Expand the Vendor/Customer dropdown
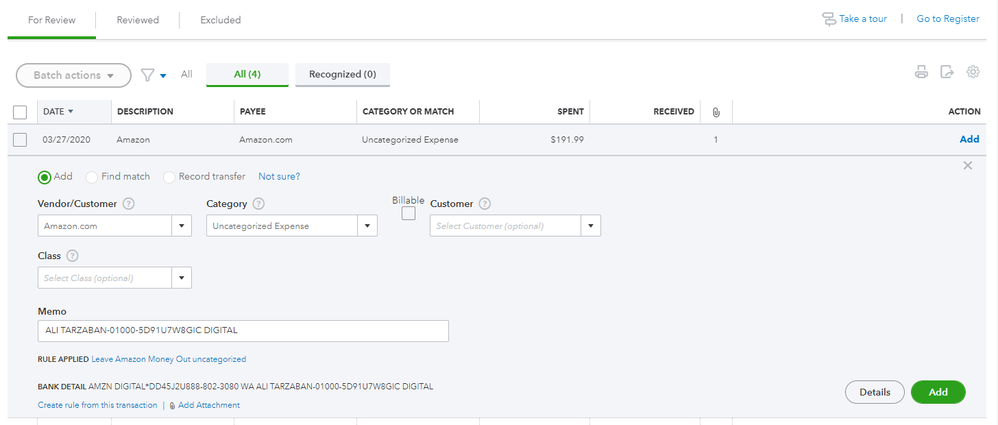998x425 pixels. (x=183, y=226)
